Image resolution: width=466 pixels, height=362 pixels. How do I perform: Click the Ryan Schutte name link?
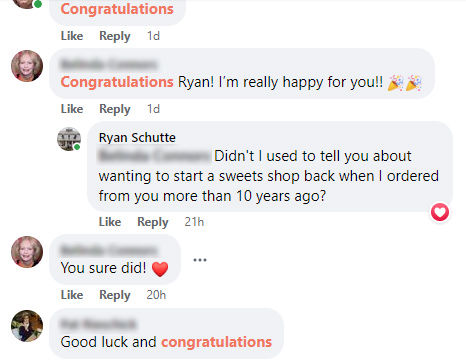click(x=137, y=137)
